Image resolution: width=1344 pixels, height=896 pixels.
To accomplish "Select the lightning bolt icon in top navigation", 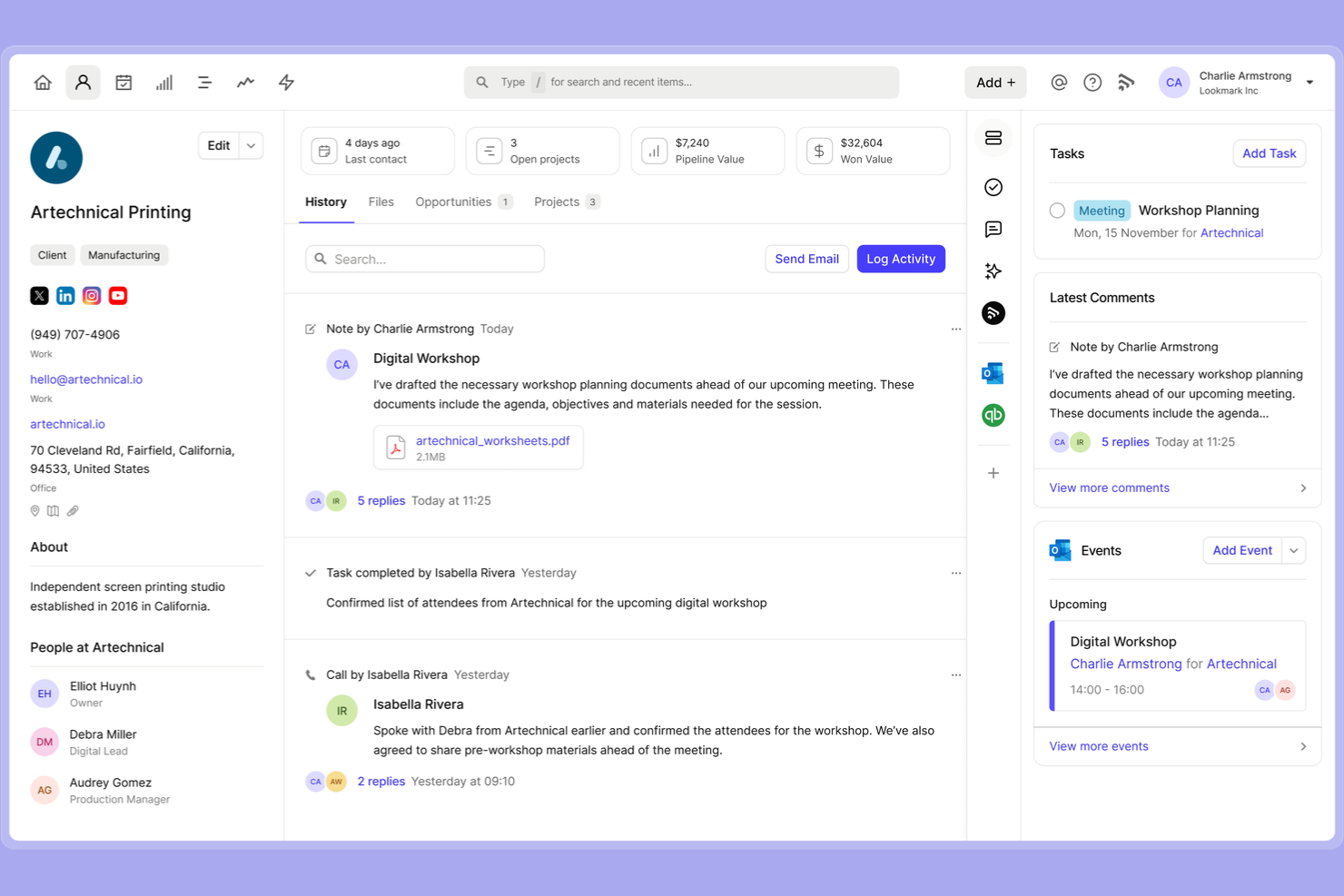I will (285, 82).
